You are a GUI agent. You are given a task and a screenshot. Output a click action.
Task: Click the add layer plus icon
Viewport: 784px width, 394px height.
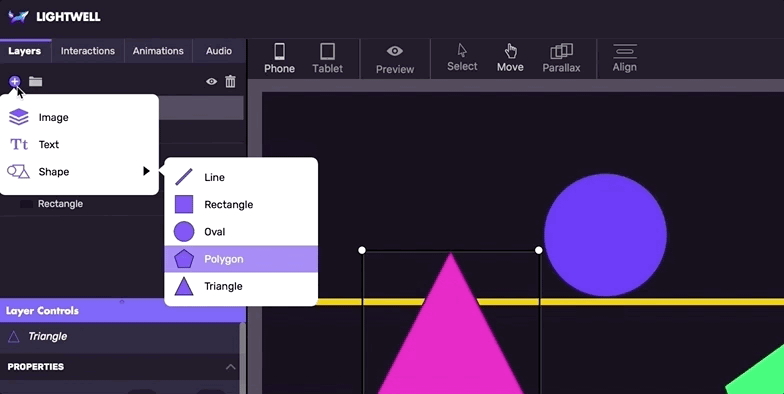click(14, 81)
